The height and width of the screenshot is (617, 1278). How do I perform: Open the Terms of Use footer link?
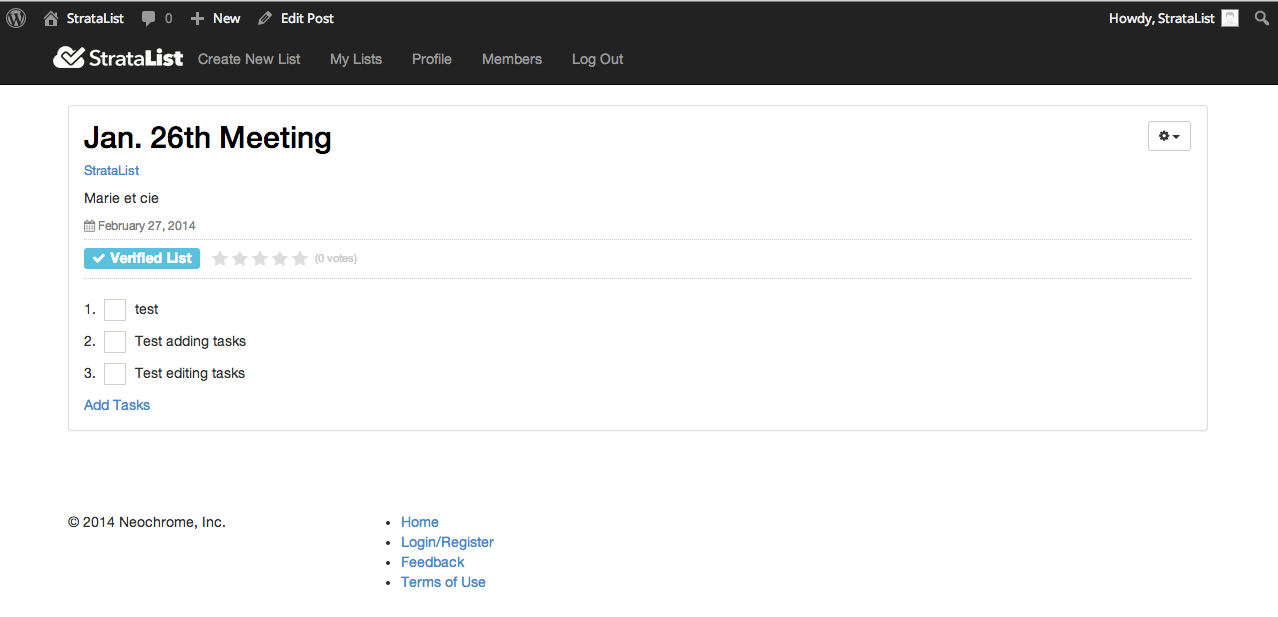tap(443, 582)
